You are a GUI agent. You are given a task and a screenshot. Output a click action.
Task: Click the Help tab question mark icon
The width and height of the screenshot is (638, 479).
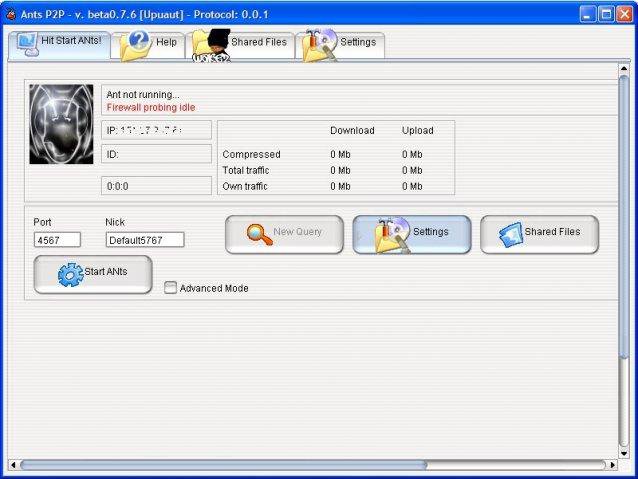(139, 42)
